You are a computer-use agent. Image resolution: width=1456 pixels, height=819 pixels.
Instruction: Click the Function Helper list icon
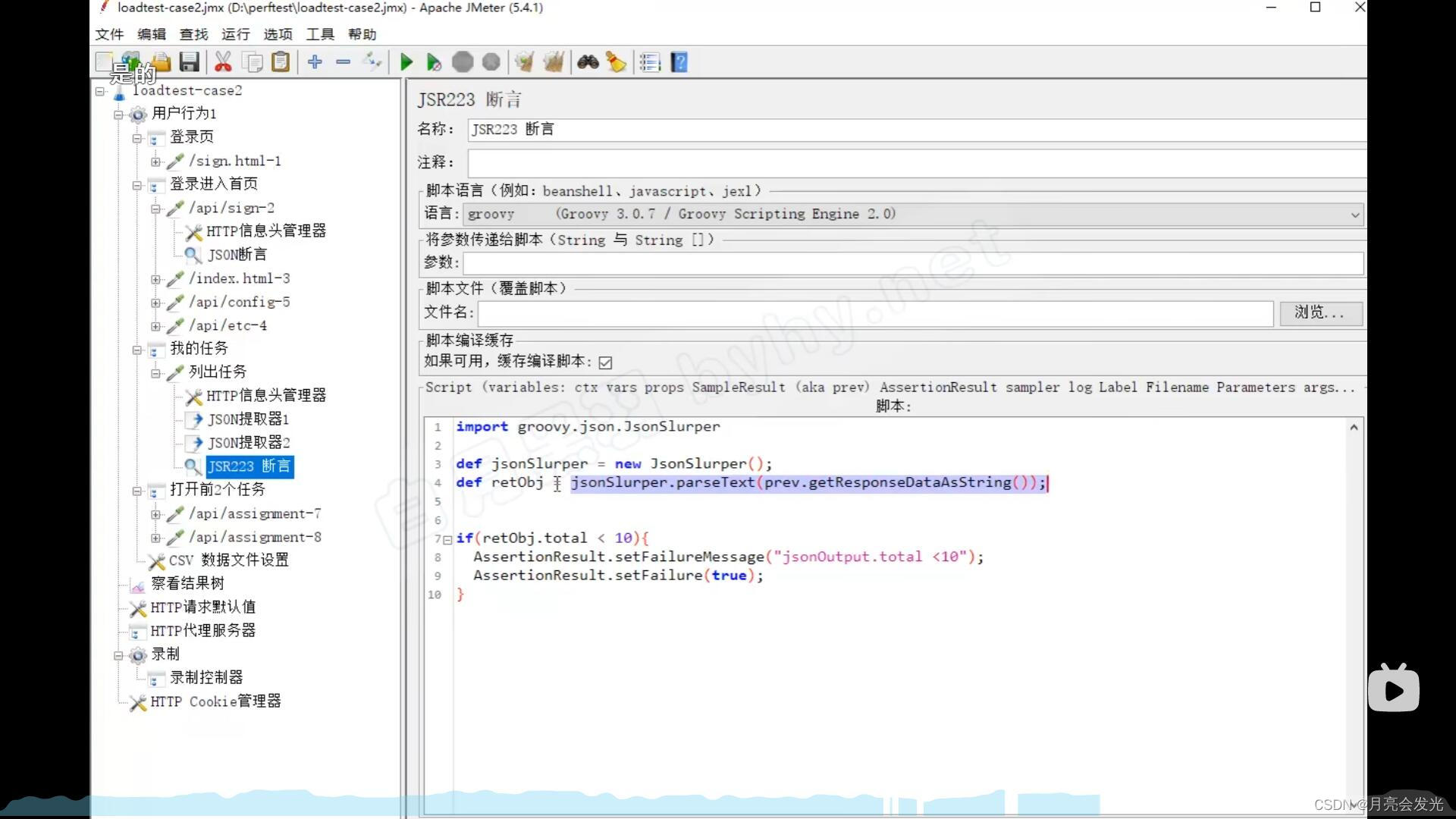(x=650, y=62)
